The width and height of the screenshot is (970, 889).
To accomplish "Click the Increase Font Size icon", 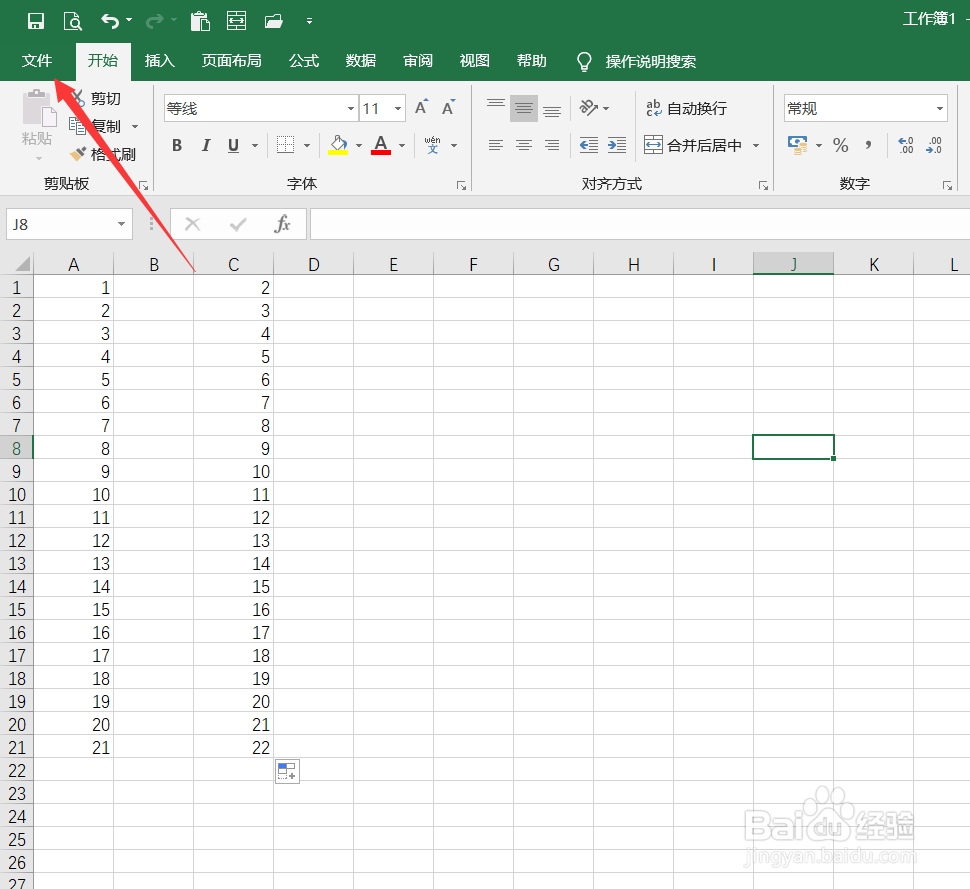I will coord(421,108).
